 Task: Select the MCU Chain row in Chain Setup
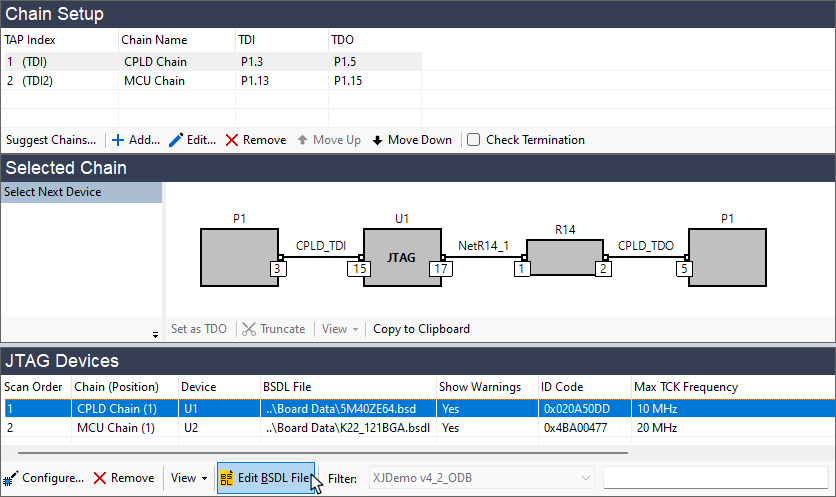pos(154,81)
